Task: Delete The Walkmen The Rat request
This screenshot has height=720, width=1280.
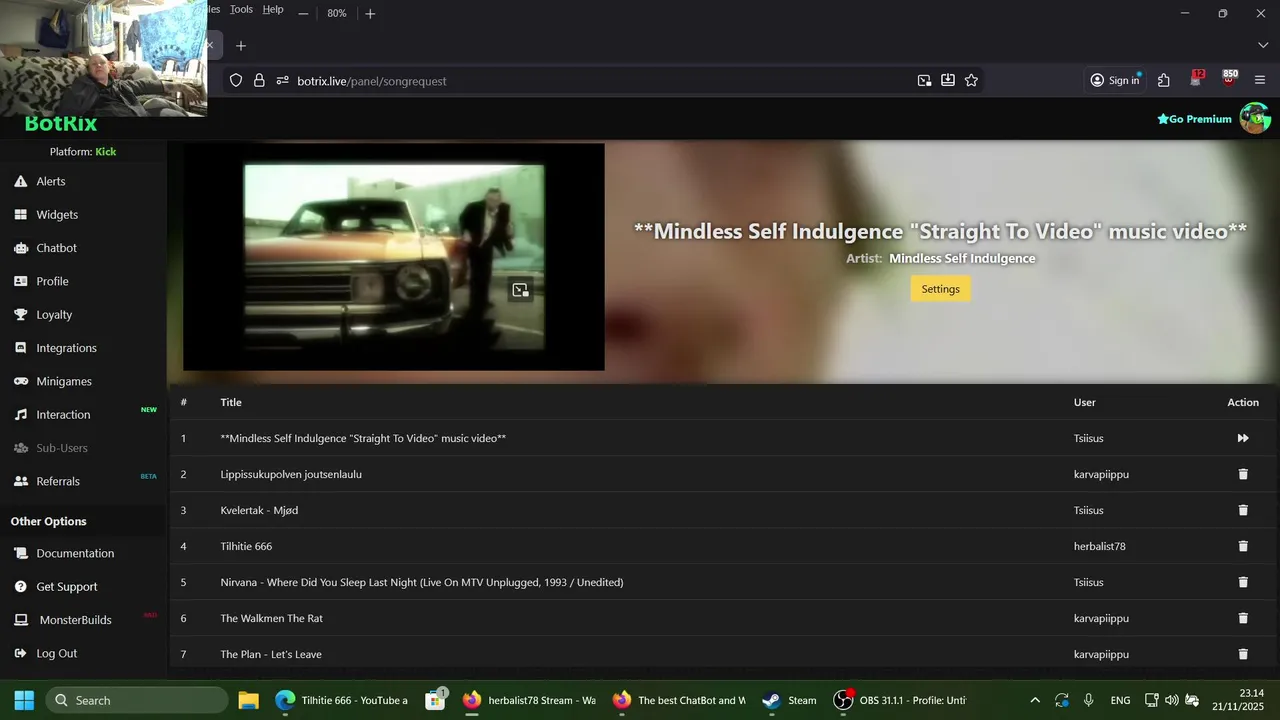Action: 1243,618
